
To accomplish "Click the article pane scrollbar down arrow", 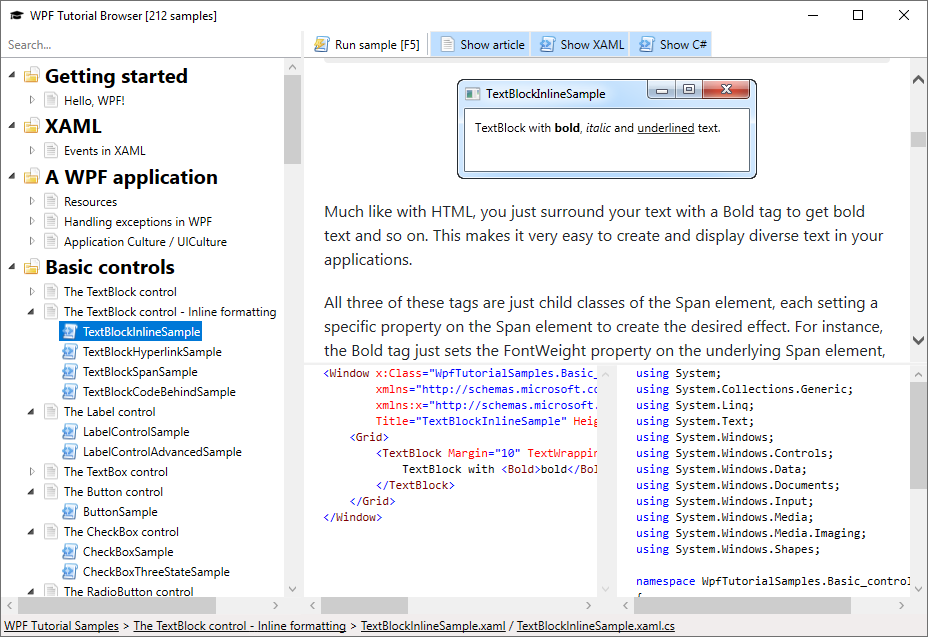I will (916, 339).
